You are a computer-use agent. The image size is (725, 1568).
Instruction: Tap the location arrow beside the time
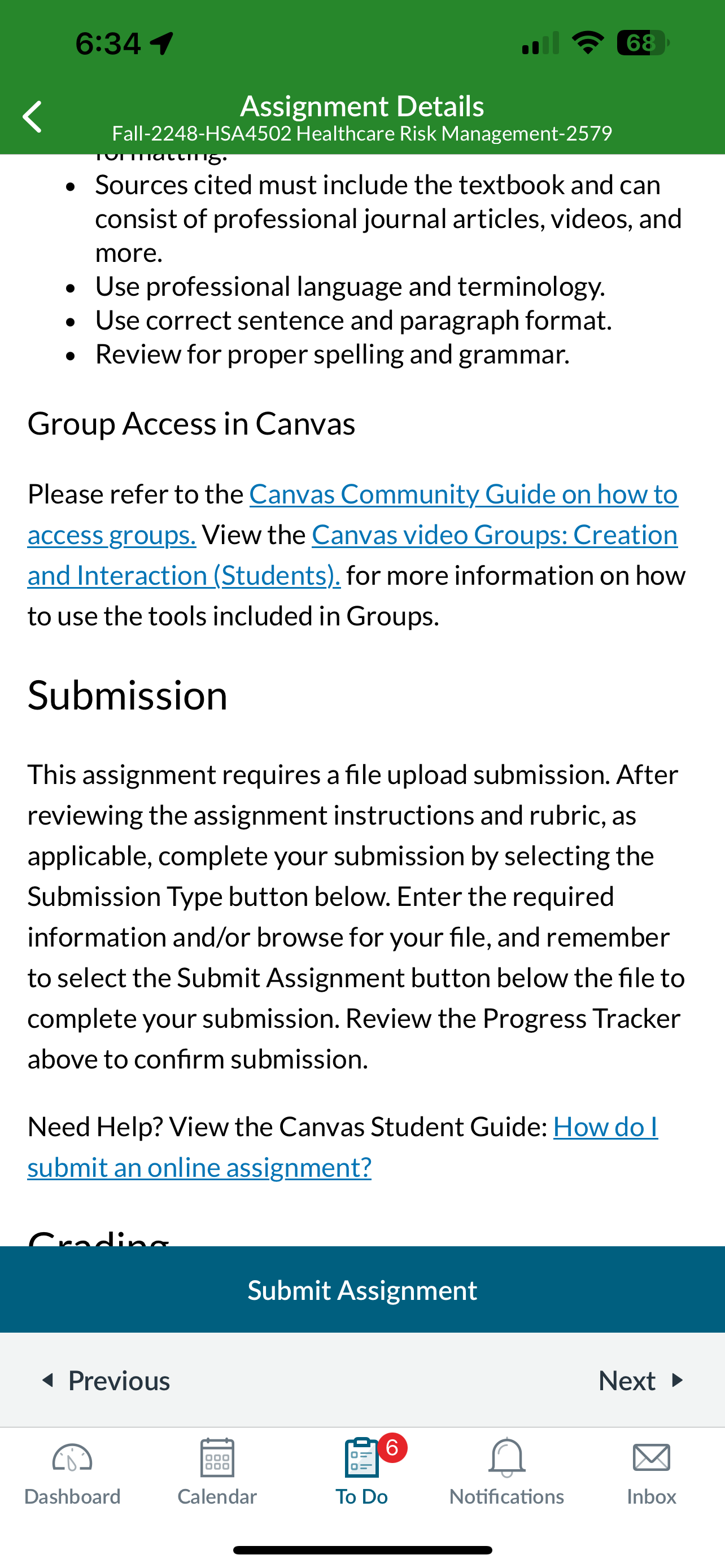click(x=162, y=43)
